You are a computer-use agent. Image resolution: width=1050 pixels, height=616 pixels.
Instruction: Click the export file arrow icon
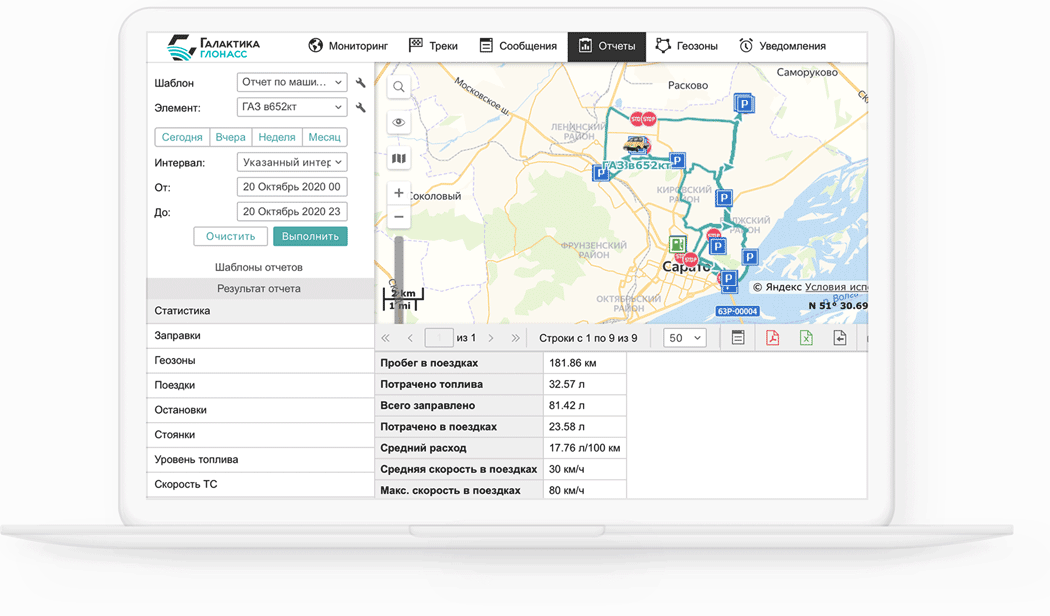point(840,338)
